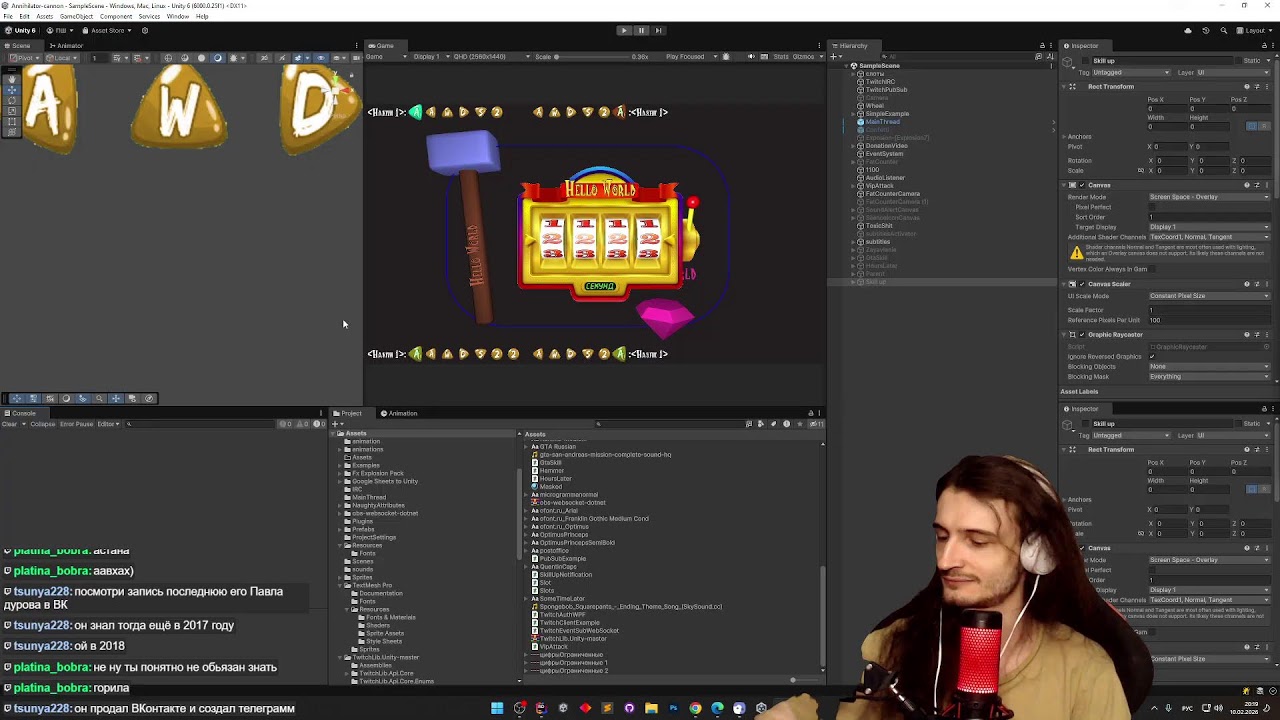Open the Window menu

point(178,17)
